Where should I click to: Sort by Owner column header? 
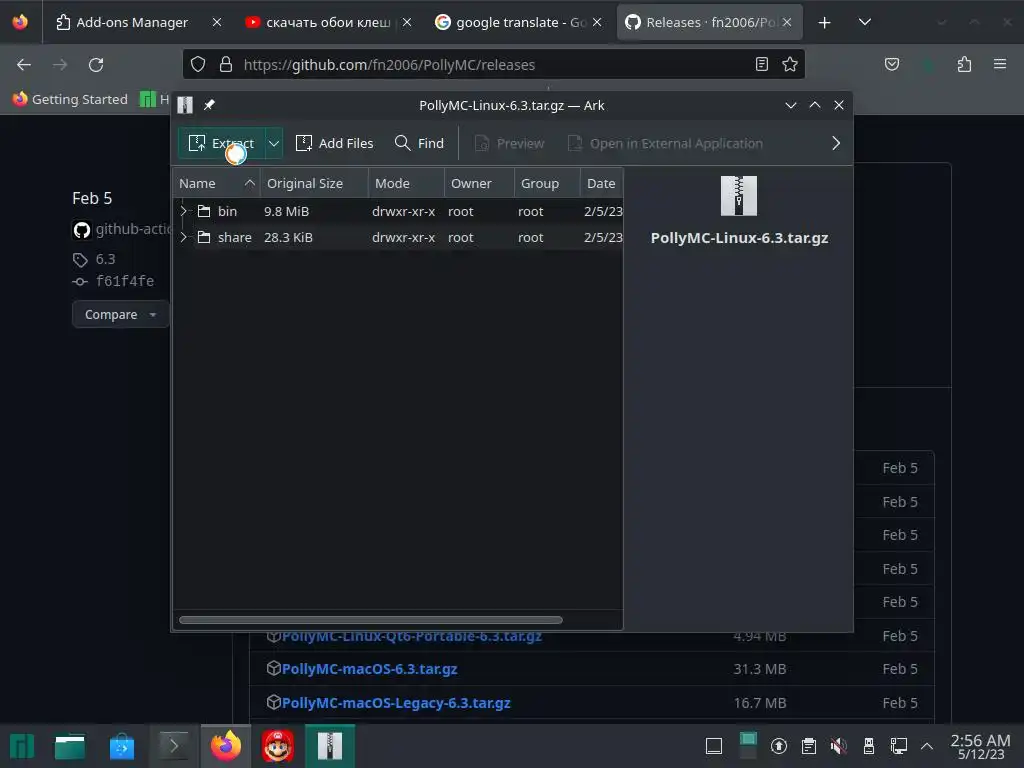pos(479,184)
